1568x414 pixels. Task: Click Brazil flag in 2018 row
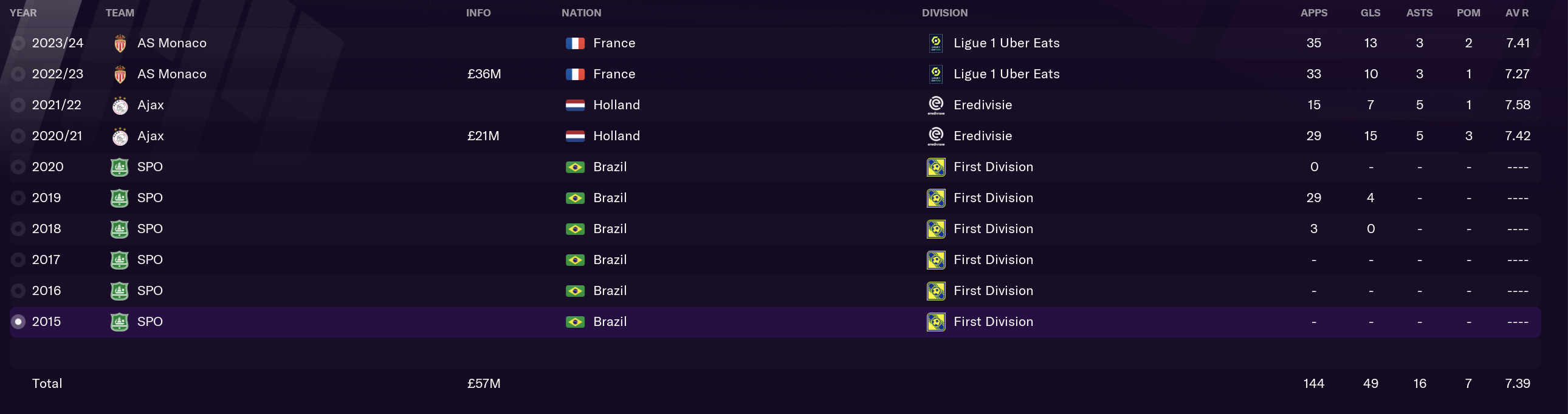pos(574,229)
